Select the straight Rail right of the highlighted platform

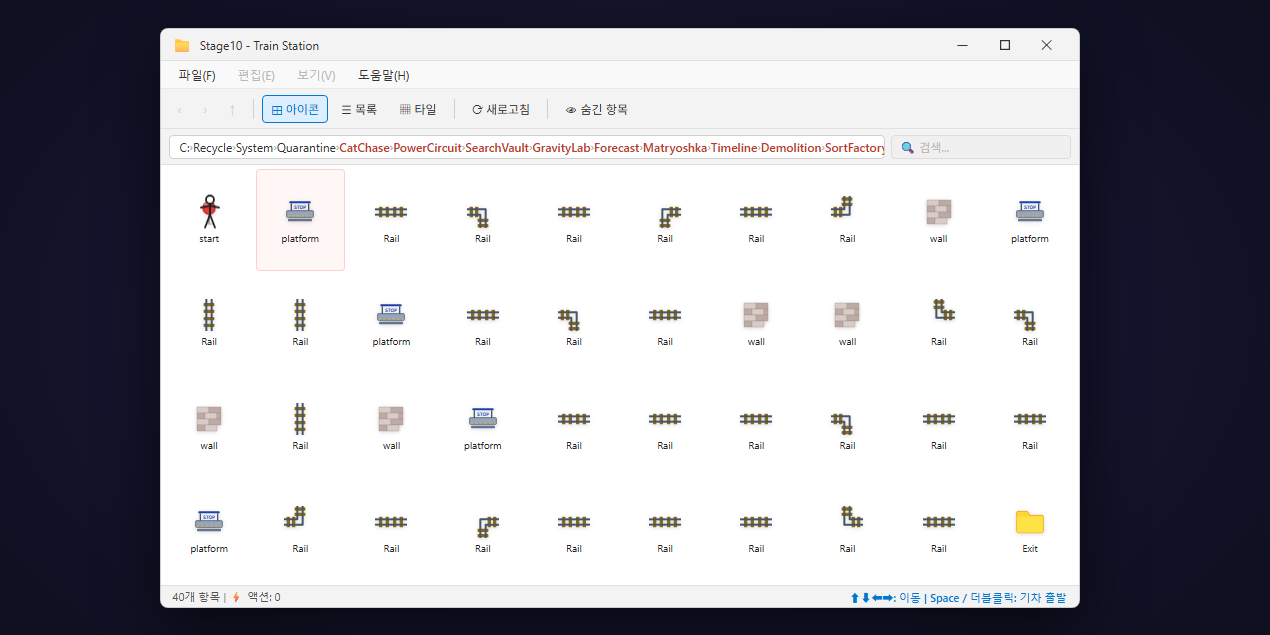coord(391,212)
